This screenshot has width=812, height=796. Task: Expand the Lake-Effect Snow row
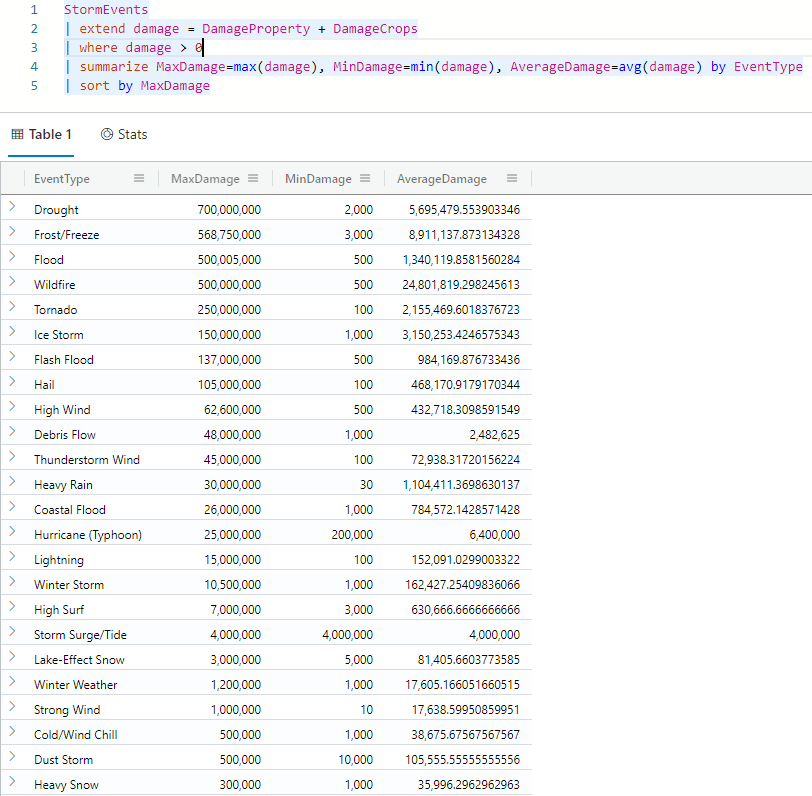(12, 657)
